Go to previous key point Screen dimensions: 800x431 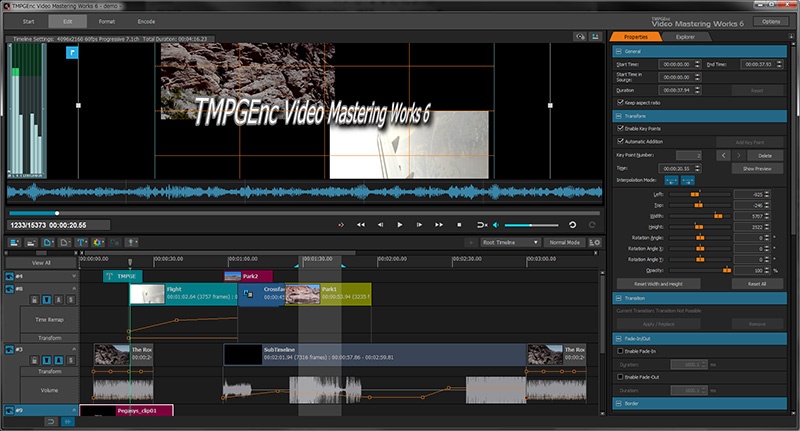[723, 156]
